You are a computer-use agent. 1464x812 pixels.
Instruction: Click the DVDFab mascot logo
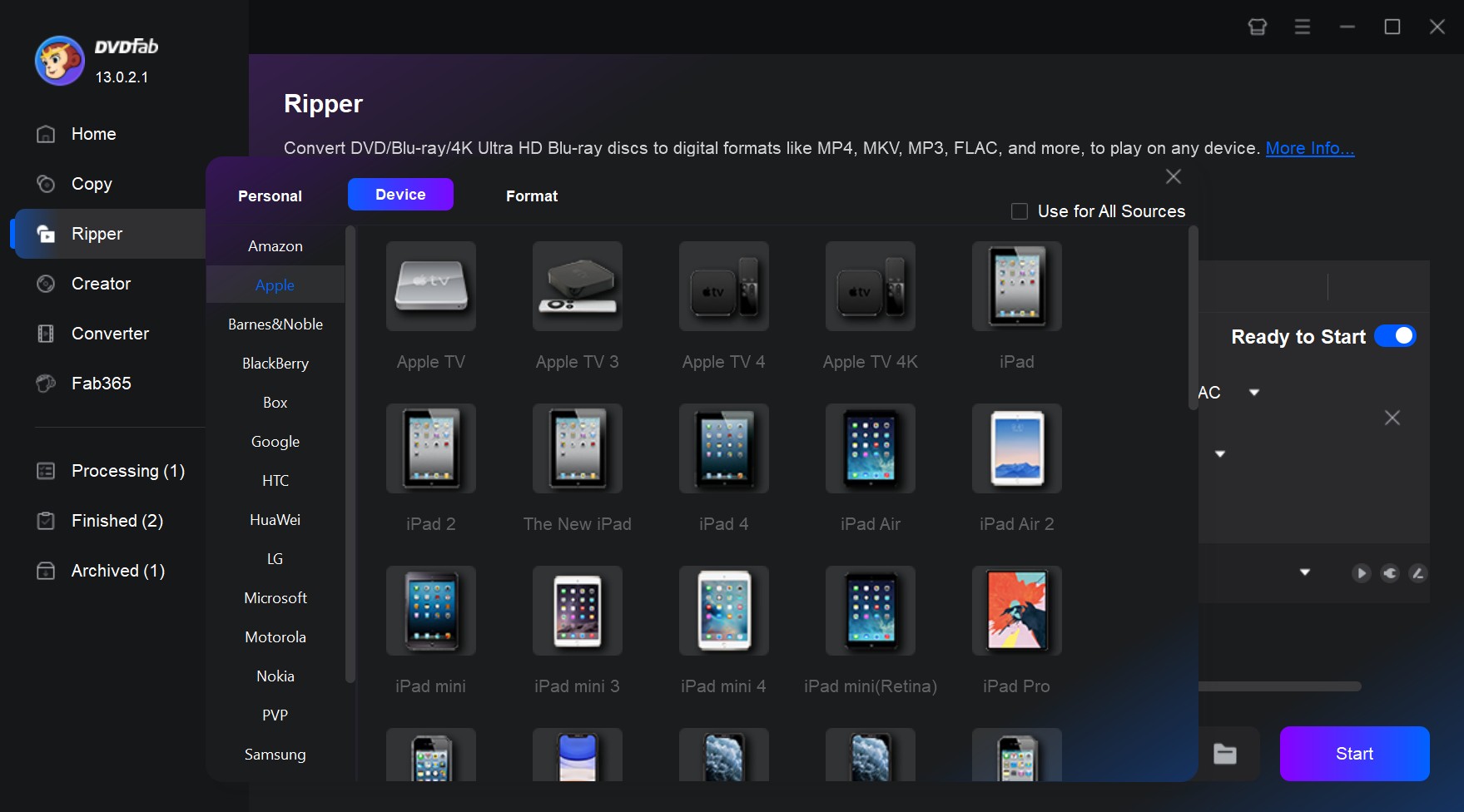click(x=59, y=61)
